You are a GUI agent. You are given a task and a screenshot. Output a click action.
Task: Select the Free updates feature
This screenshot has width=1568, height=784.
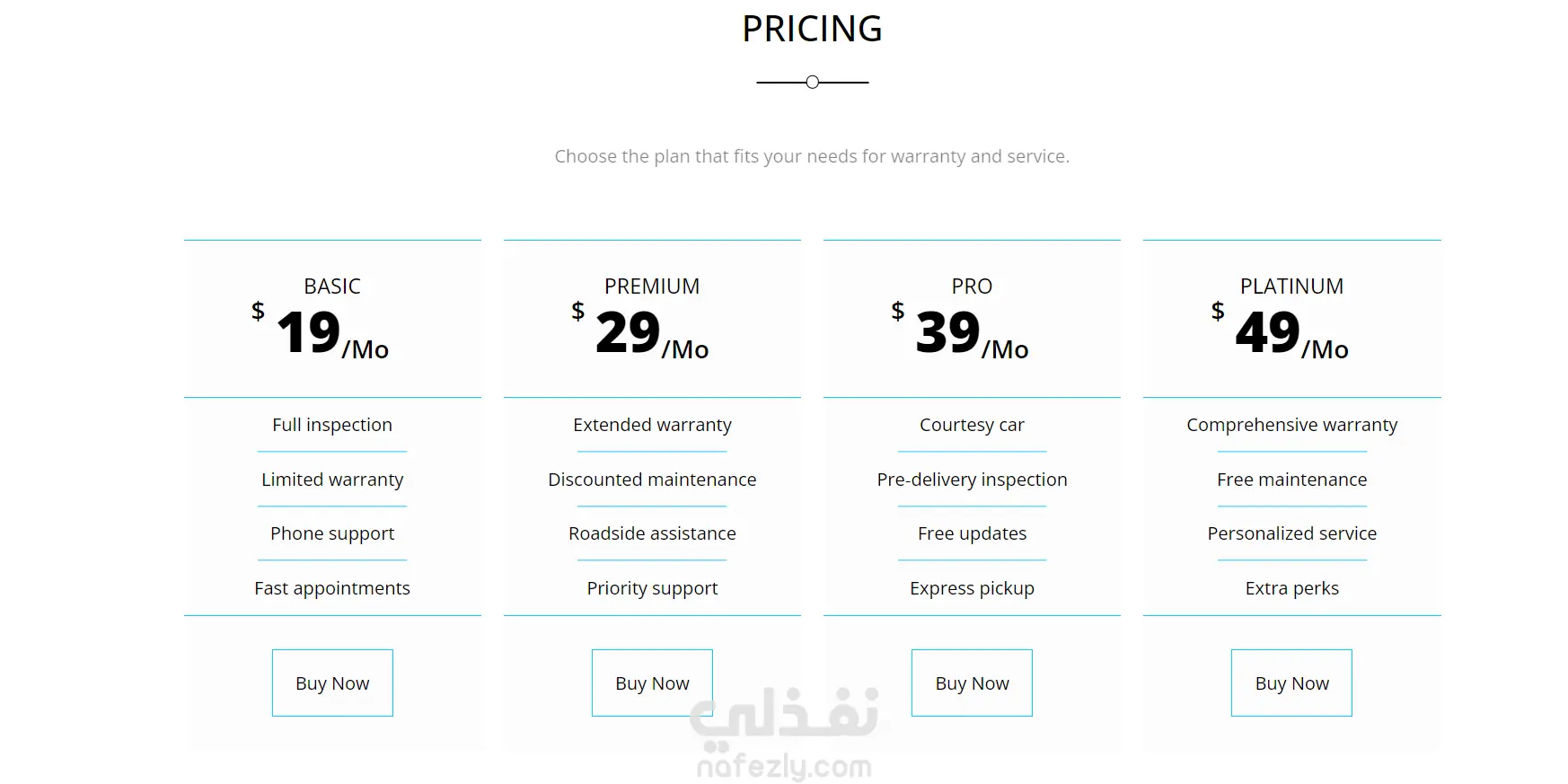coord(972,533)
